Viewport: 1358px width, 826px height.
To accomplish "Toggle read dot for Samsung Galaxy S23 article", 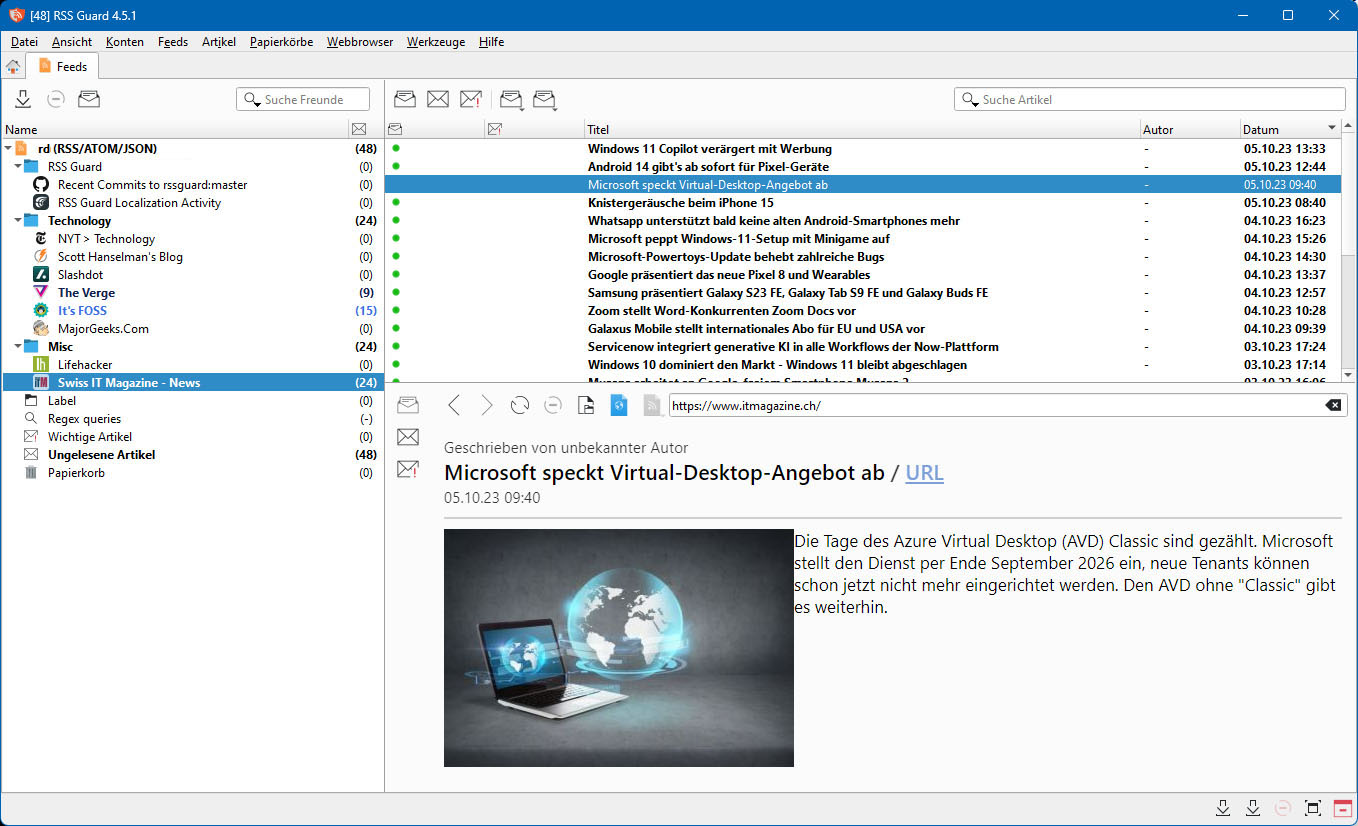I will [396, 292].
